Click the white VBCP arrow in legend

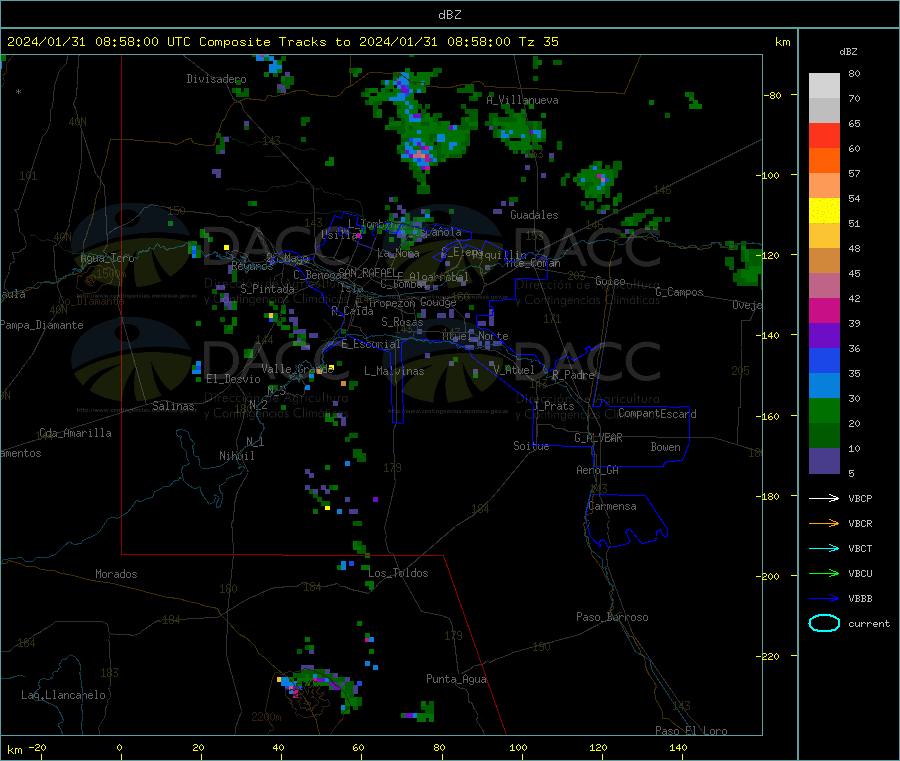click(824, 498)
